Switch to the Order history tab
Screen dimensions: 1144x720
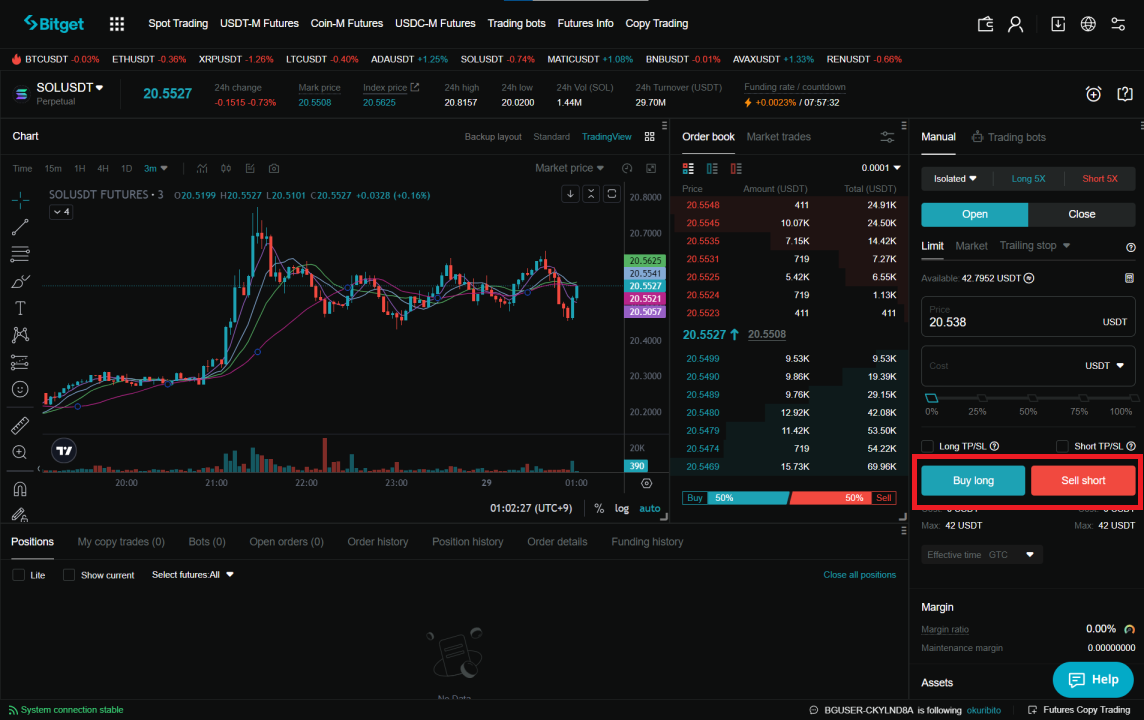click(378, 542)
